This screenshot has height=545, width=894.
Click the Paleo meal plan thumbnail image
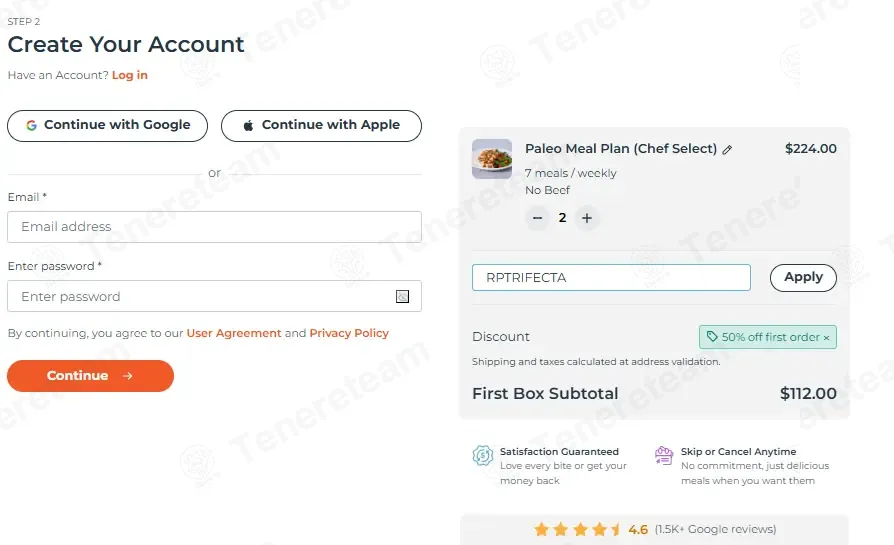[491, 159]
